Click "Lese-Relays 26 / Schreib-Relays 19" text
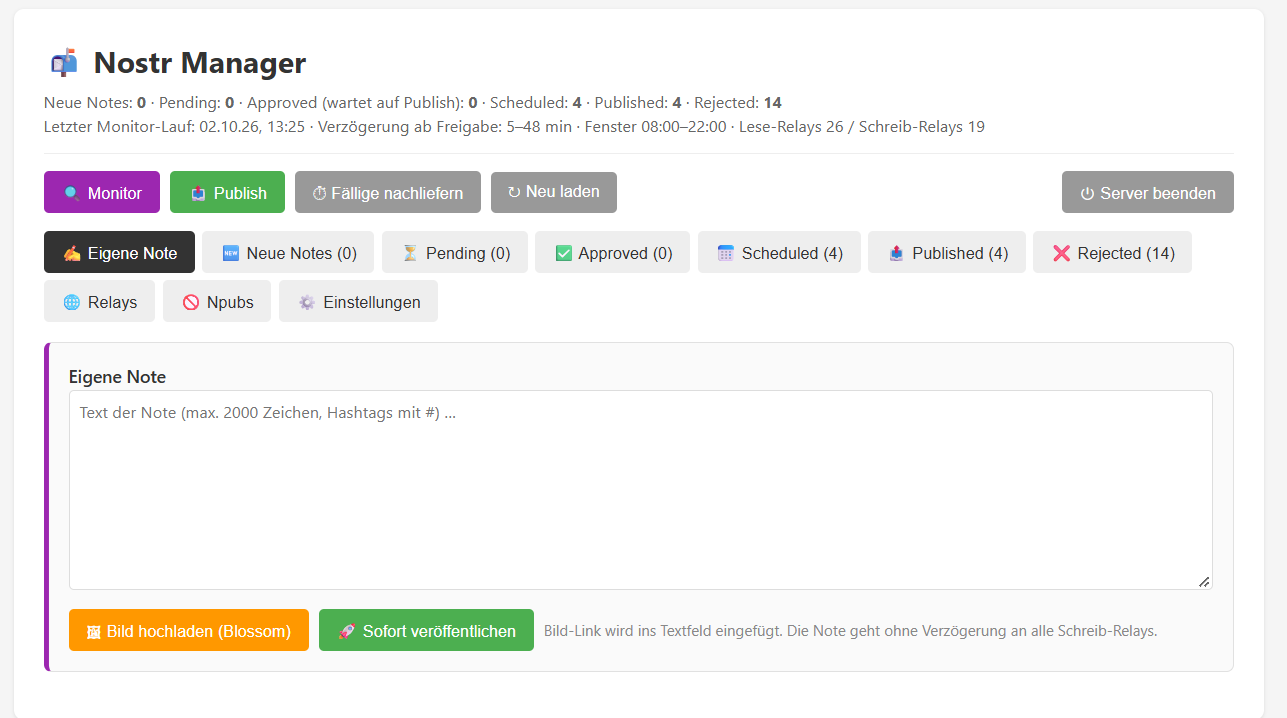Viewport: 1287px width, 718px height. 862,127
